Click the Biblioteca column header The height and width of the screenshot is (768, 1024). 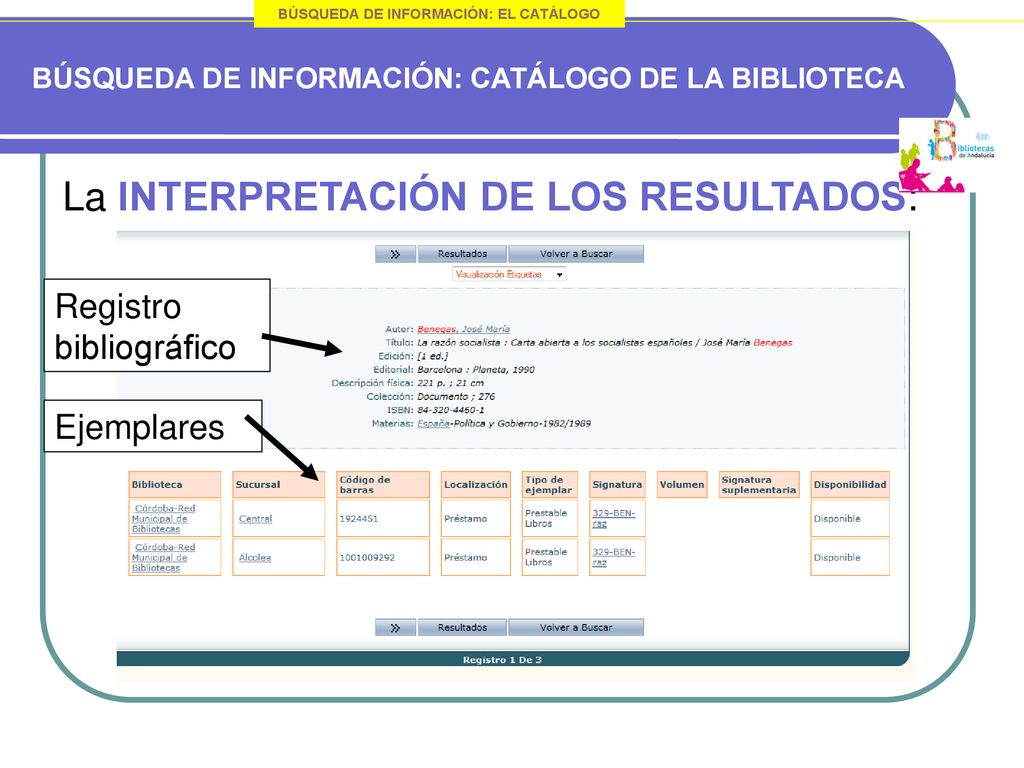pyautogui.click(x=175, y=485)
